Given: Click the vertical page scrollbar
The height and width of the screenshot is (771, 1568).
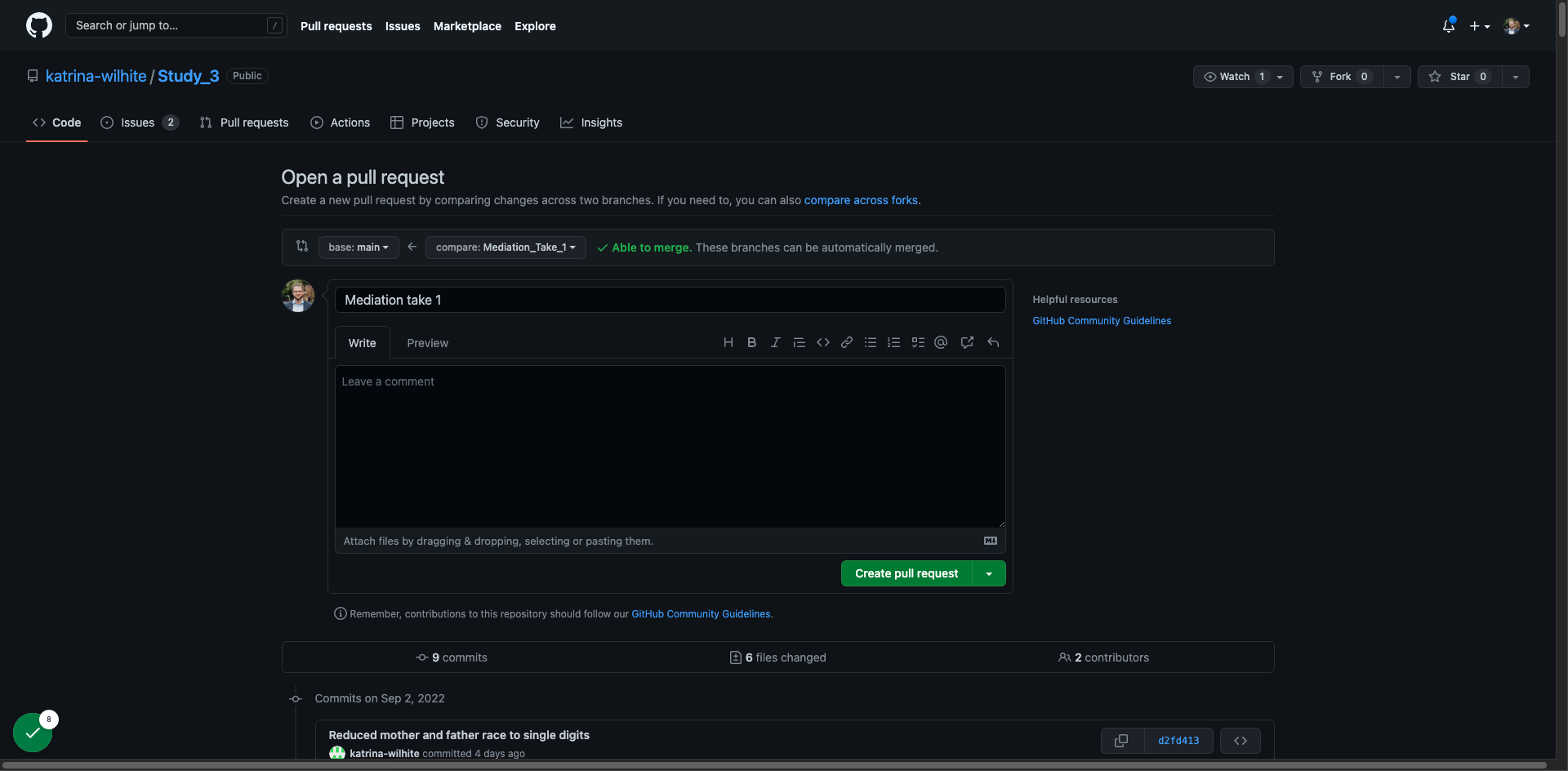Looking at the screenshot, I should (x=1562, y=20).
